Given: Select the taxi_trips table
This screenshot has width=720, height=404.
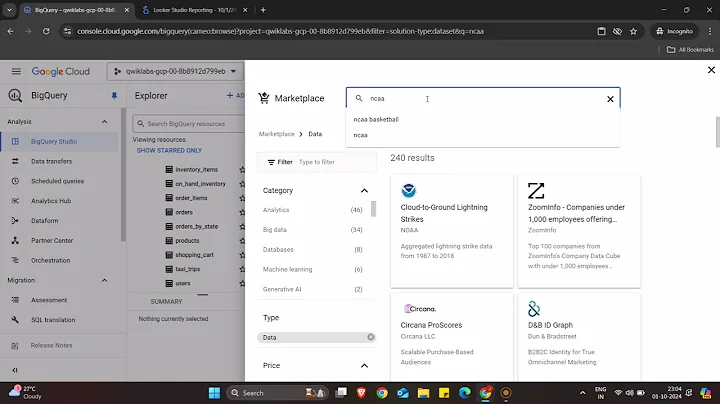Looking at the screenshot, I should point(188,269).
